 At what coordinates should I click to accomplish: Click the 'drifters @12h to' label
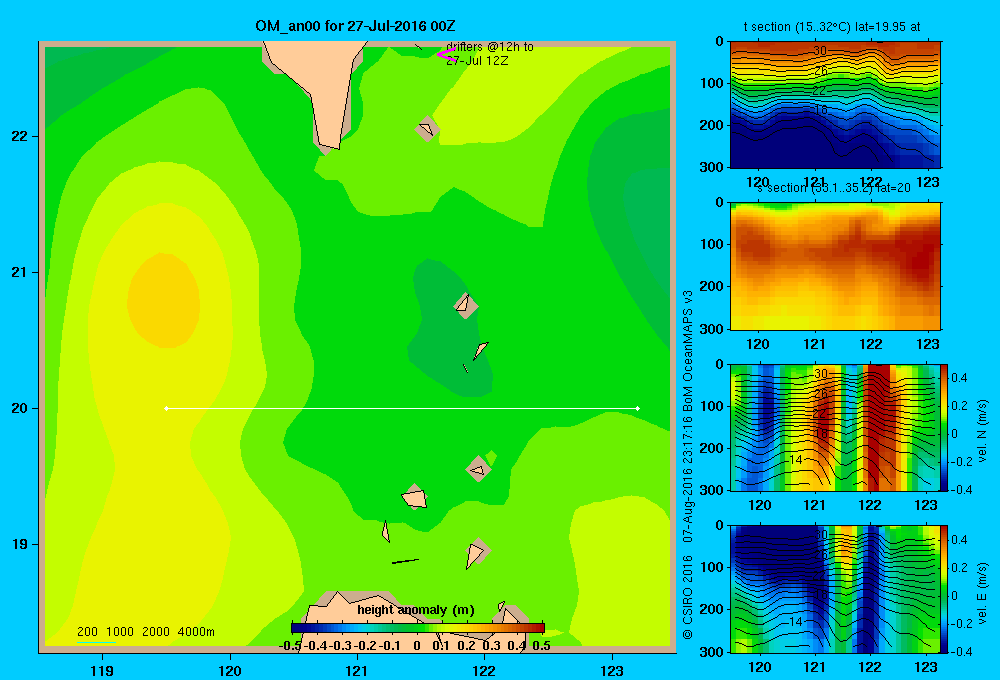(490, 47)
